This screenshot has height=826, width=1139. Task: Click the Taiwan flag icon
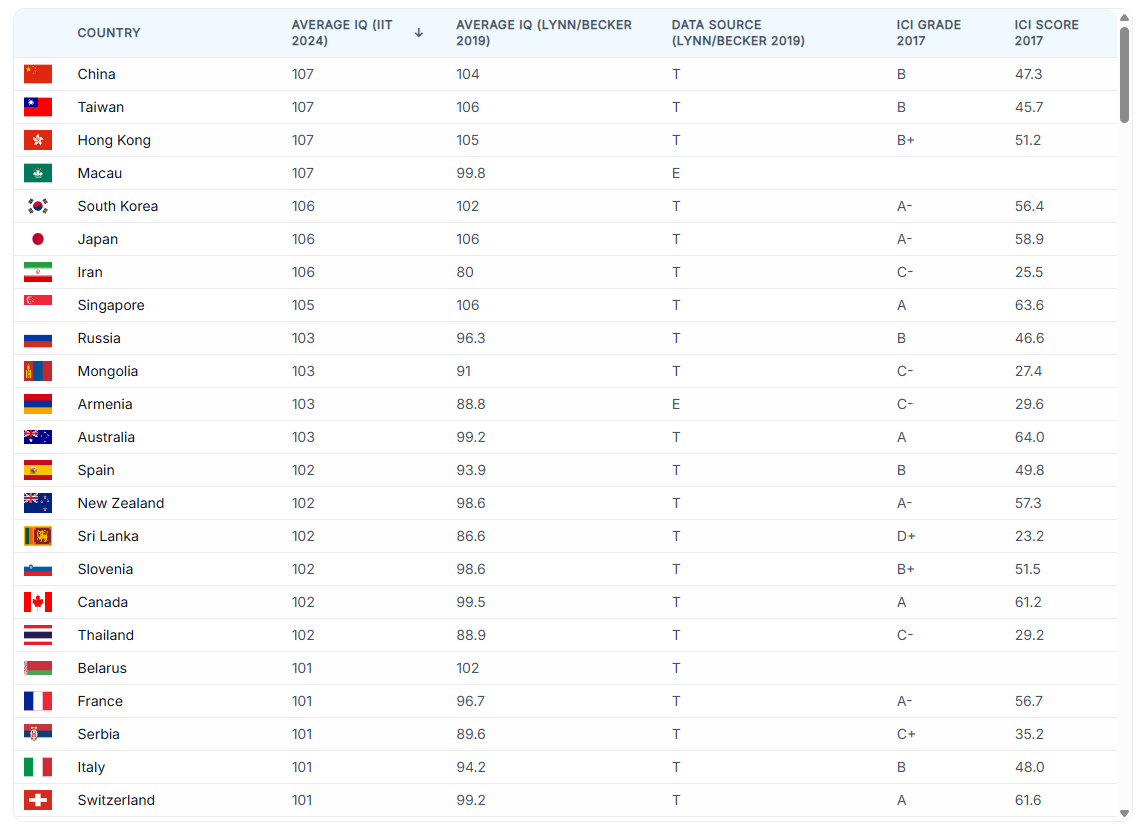click(38, 107)
